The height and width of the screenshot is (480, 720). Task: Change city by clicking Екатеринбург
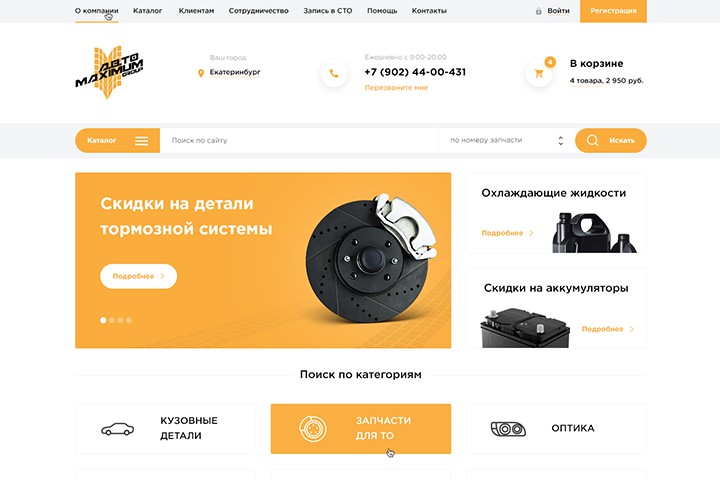click(235, 72)
